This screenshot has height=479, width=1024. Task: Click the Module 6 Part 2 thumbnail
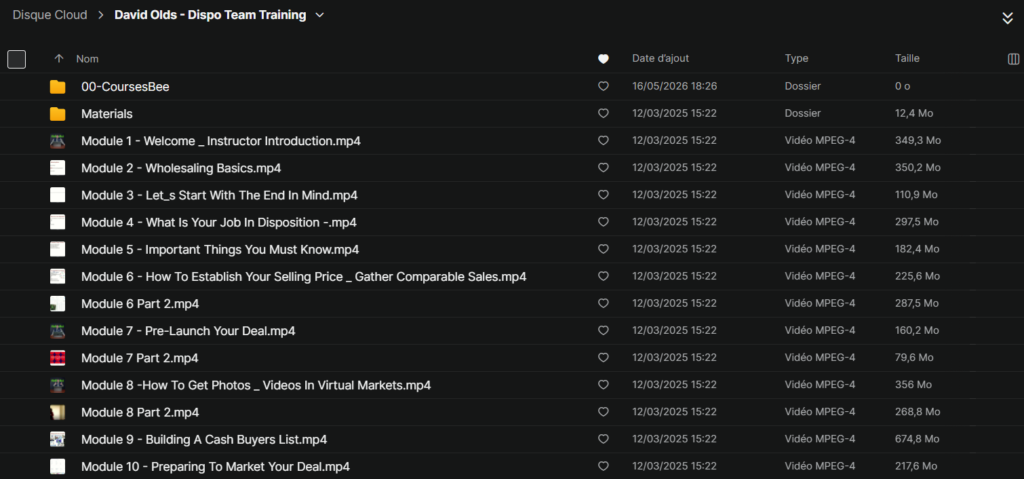click(x=57, y=304)
